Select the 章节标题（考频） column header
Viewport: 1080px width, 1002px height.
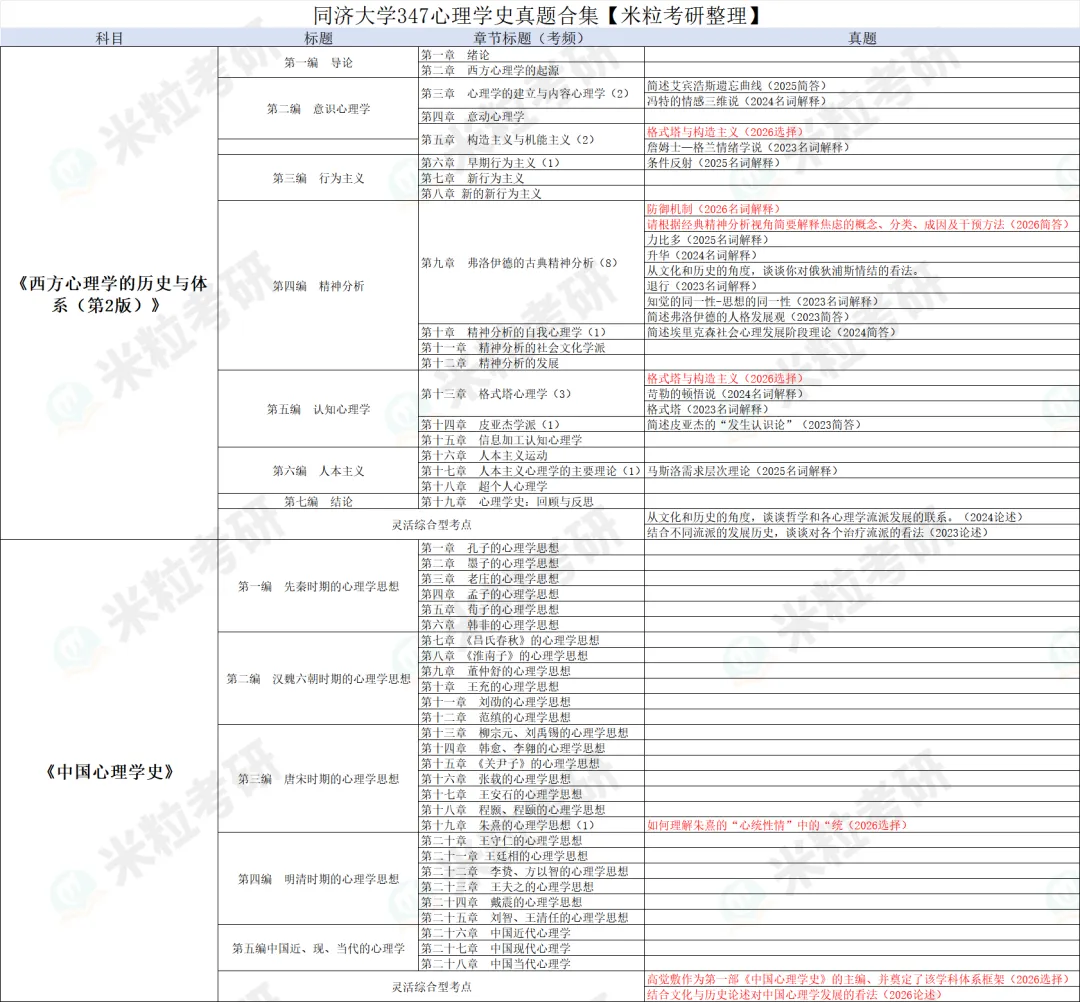tap(529, 38)
